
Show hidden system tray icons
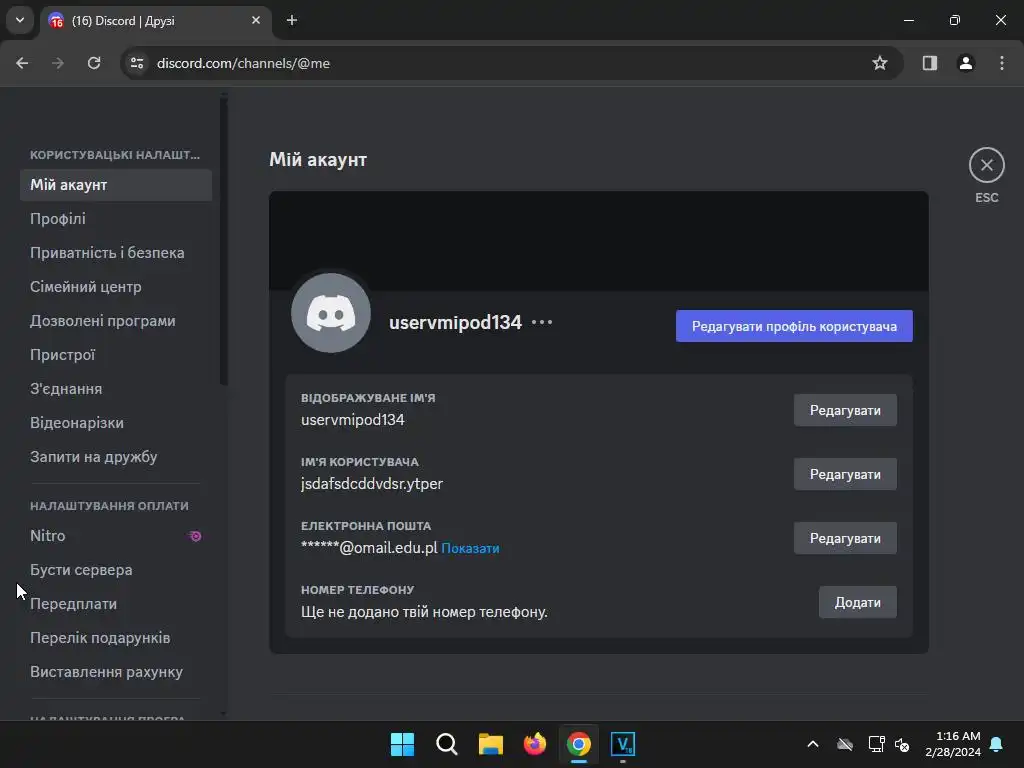coord(813,744)
